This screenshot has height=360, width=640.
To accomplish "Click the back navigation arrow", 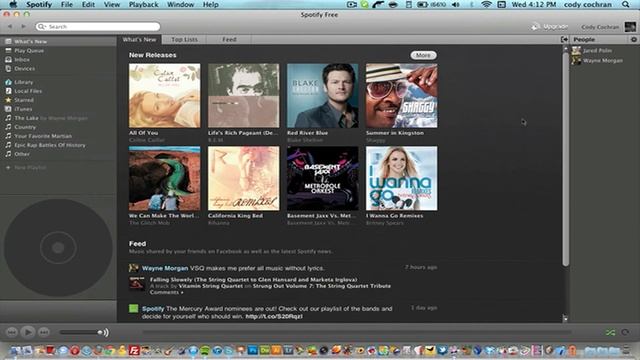I will [10, 27].
